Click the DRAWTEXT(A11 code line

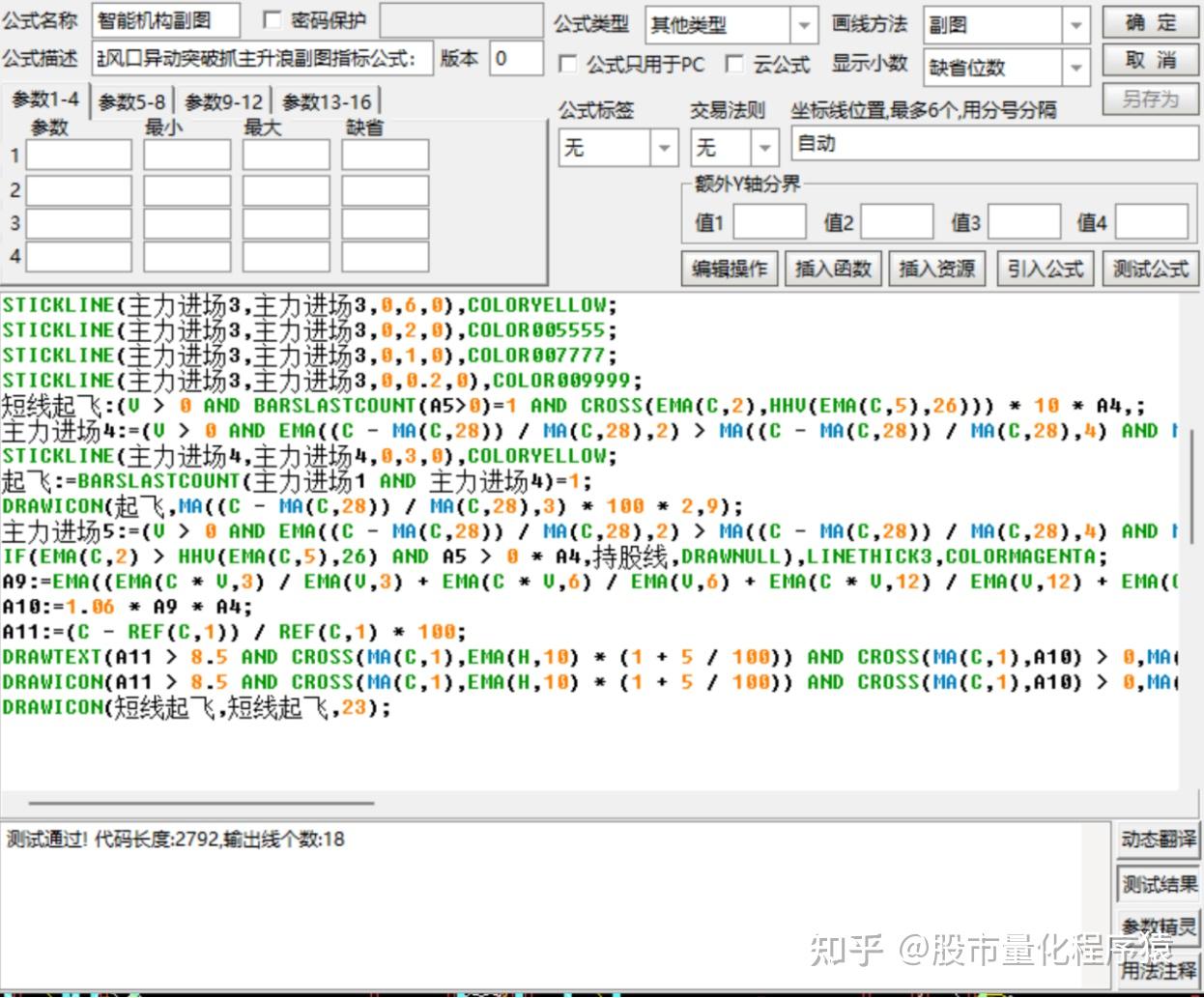pyautogui.click(x=589, y=657)
